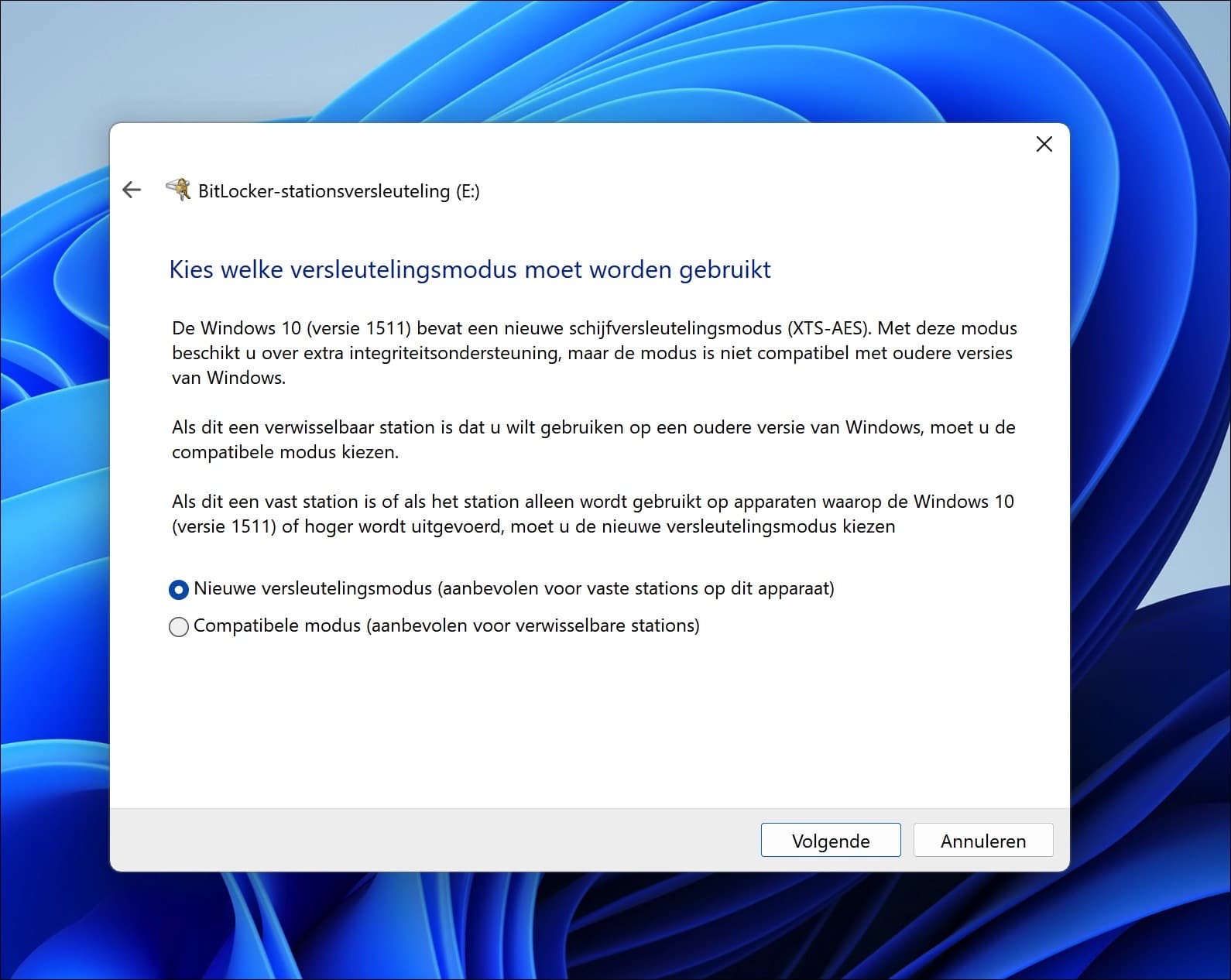Click the blank title bar area left of the X
Viewport: 1231px width, 980px height.
tap(588, 144)
